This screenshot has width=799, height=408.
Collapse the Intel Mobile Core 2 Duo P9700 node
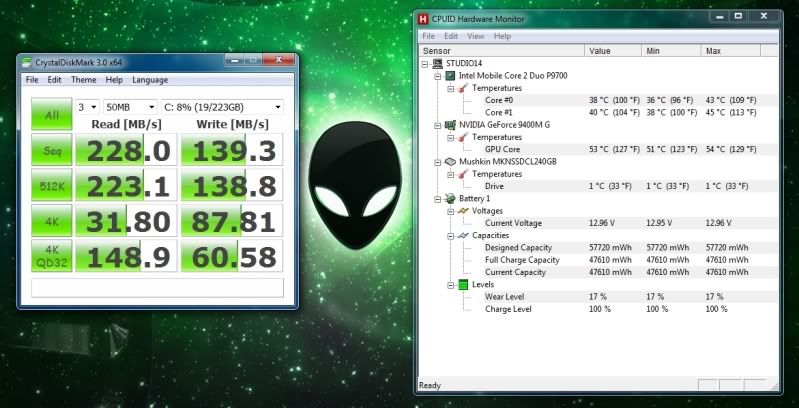438,76
